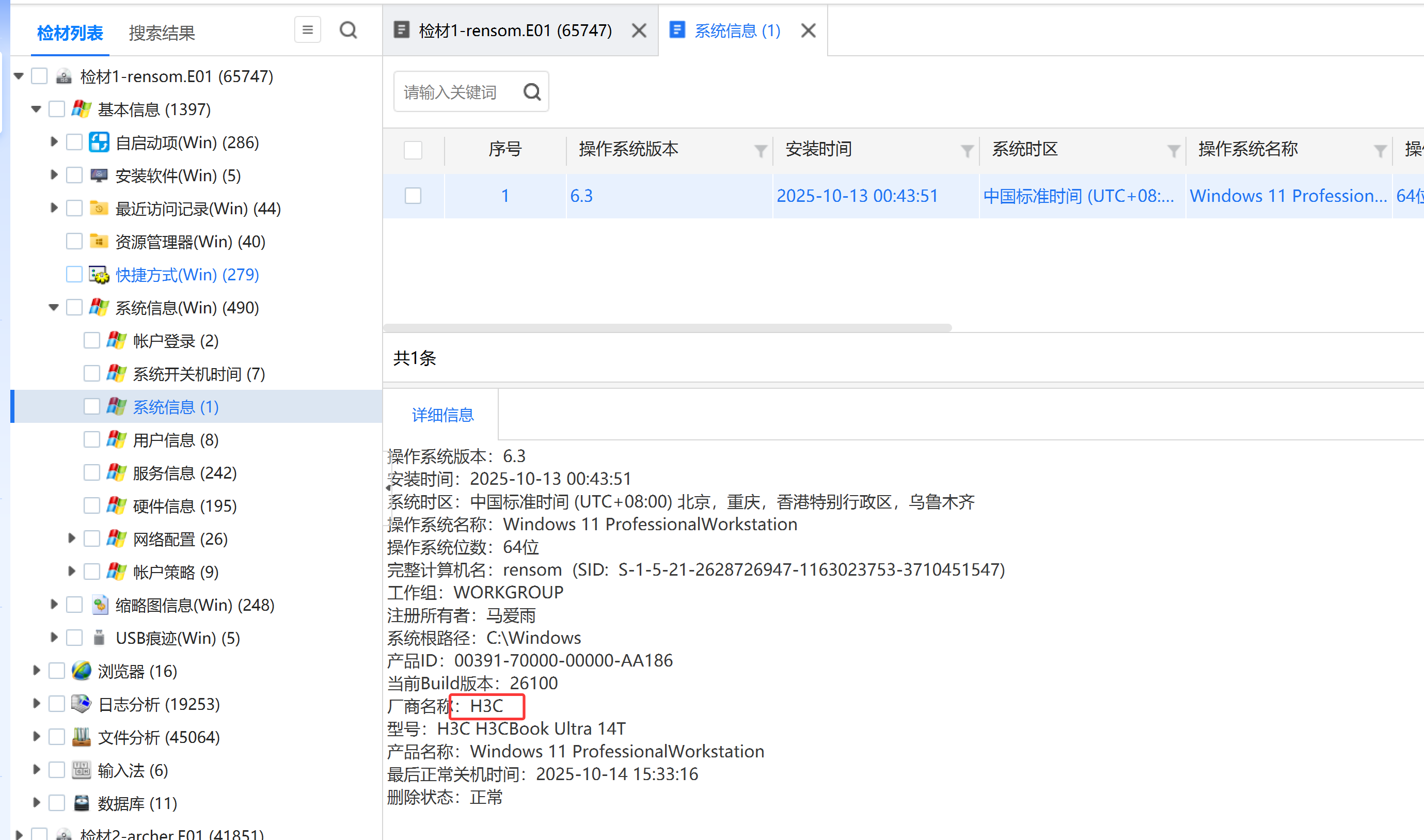Open the 硬件信息 (195) item
1424x840 pixels.
tap(184, 505)
